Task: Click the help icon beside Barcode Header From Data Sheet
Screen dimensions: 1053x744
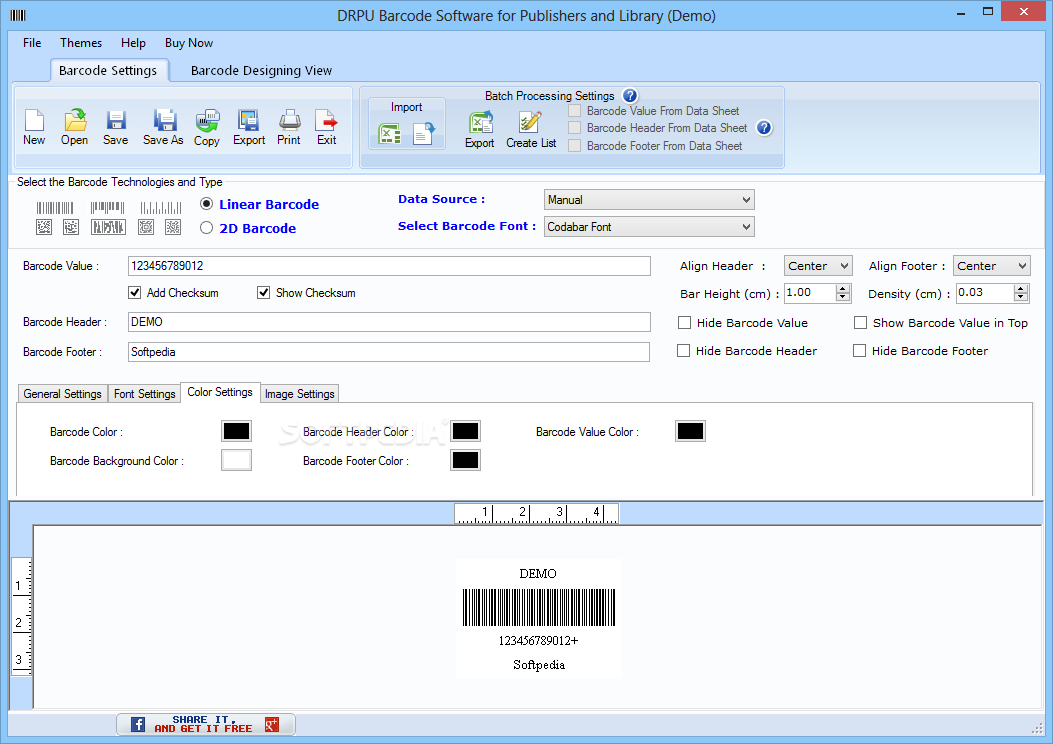Action: pos(764,128)
